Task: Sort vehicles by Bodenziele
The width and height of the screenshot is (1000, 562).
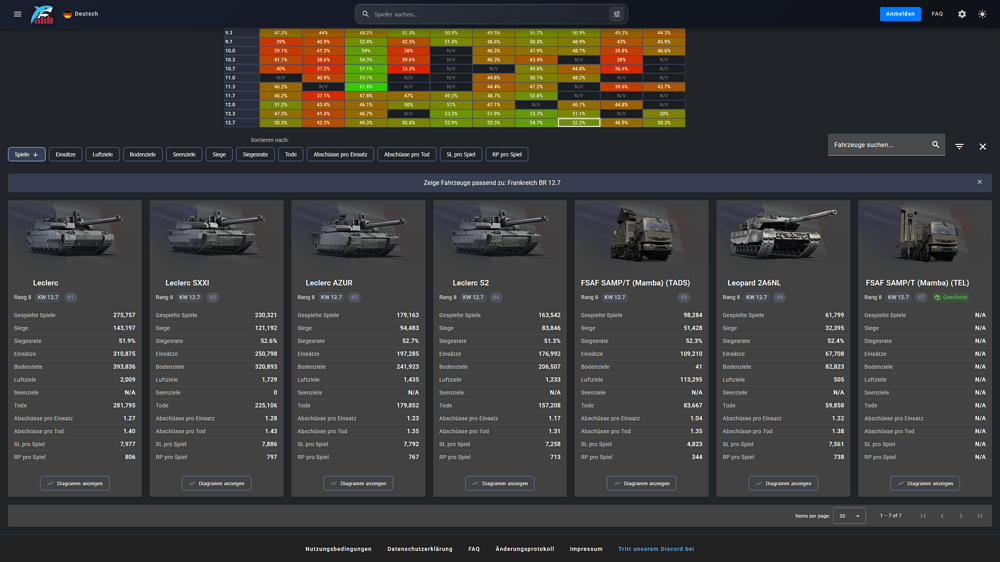Action: (x=143, y=154)
